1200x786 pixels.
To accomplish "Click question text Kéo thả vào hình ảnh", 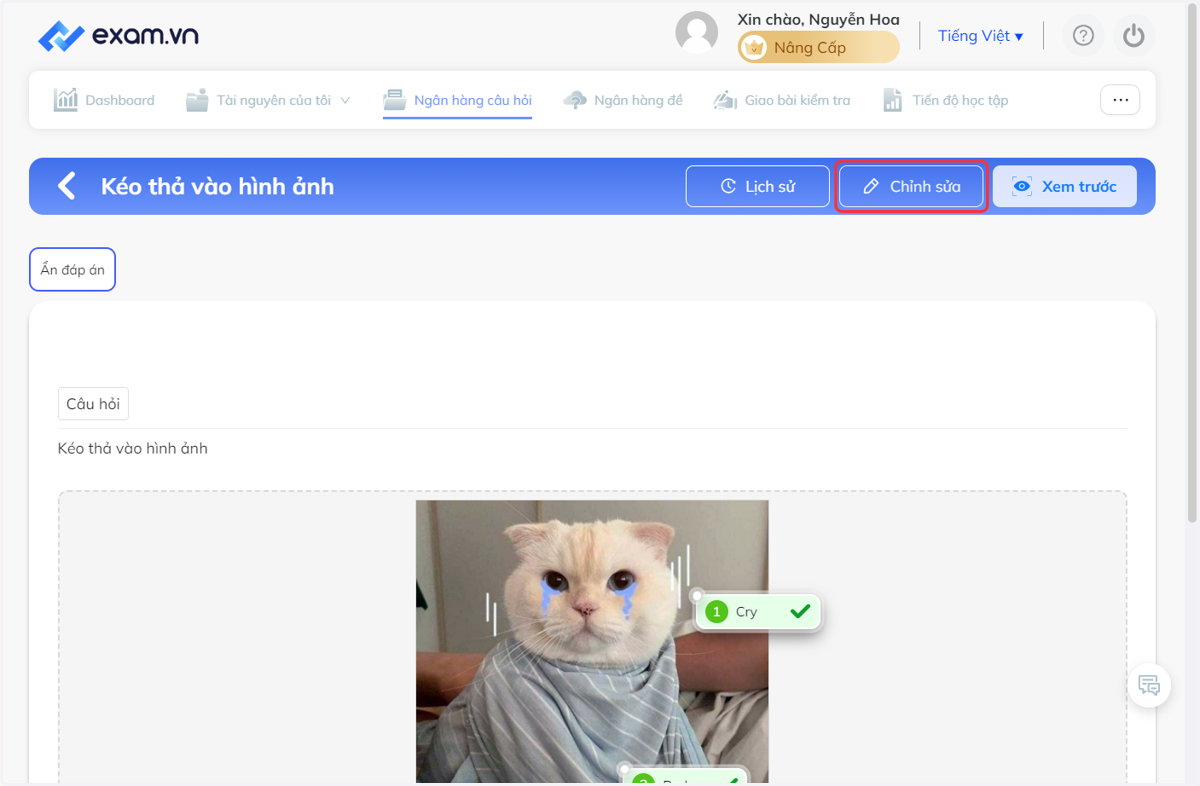I will pos(133,448).
